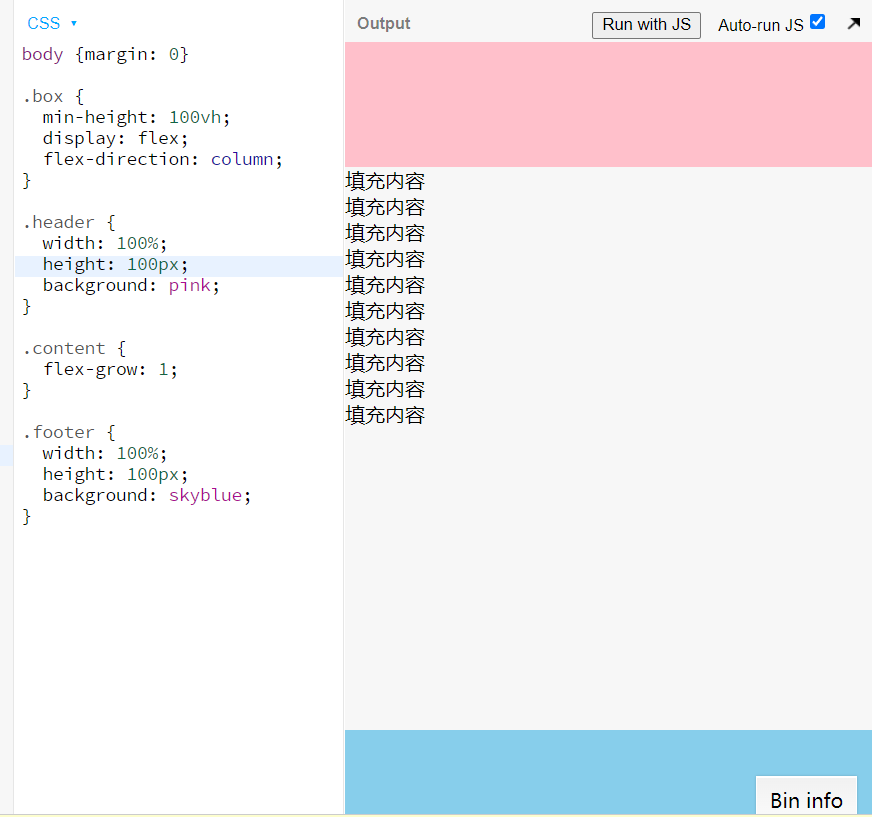872x817 pixels.
Task: Click the 'min-height: 100vh;' line
Action: pos(136,117)
